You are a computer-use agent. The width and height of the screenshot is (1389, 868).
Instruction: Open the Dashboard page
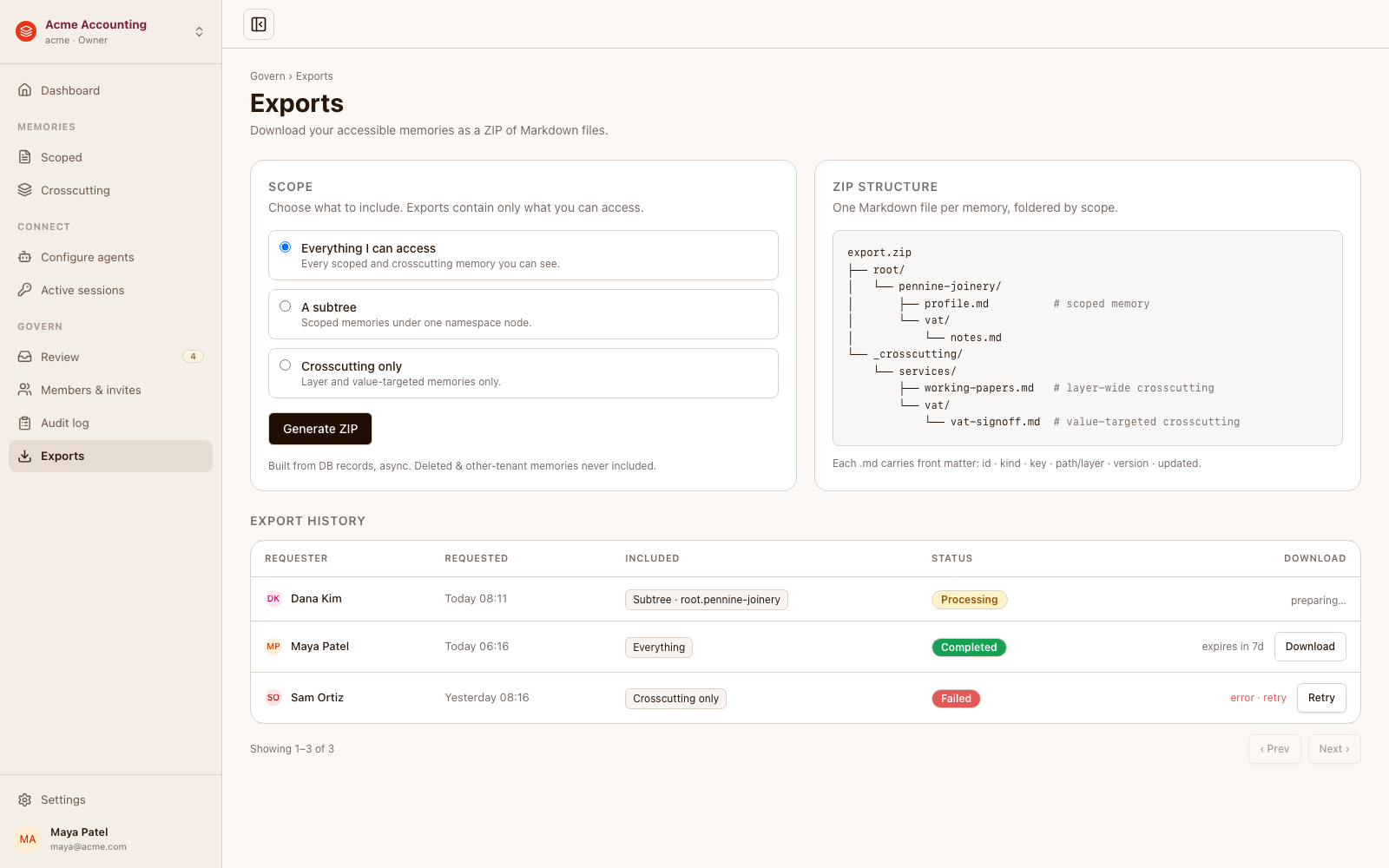(110, 90)
